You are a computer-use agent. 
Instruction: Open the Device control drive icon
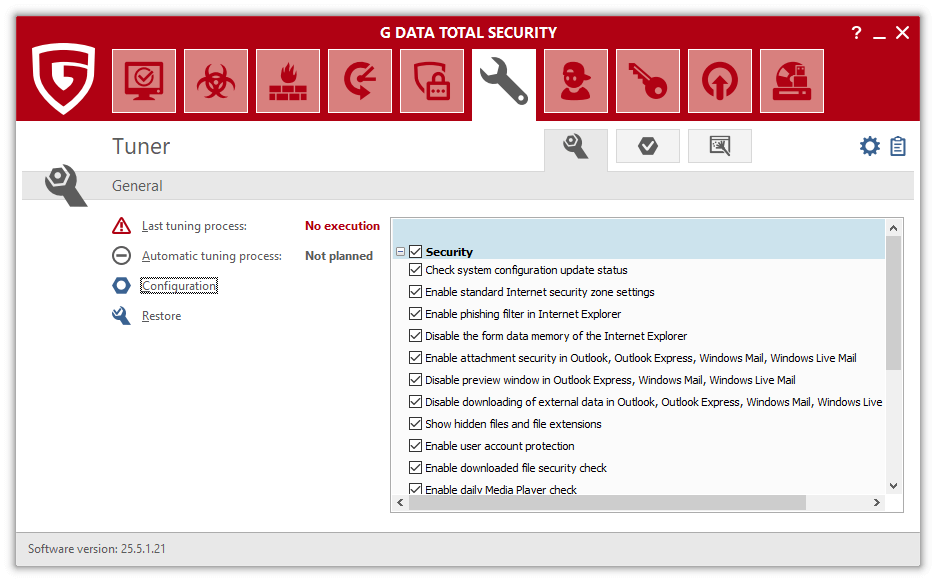(x=792, y=81)
